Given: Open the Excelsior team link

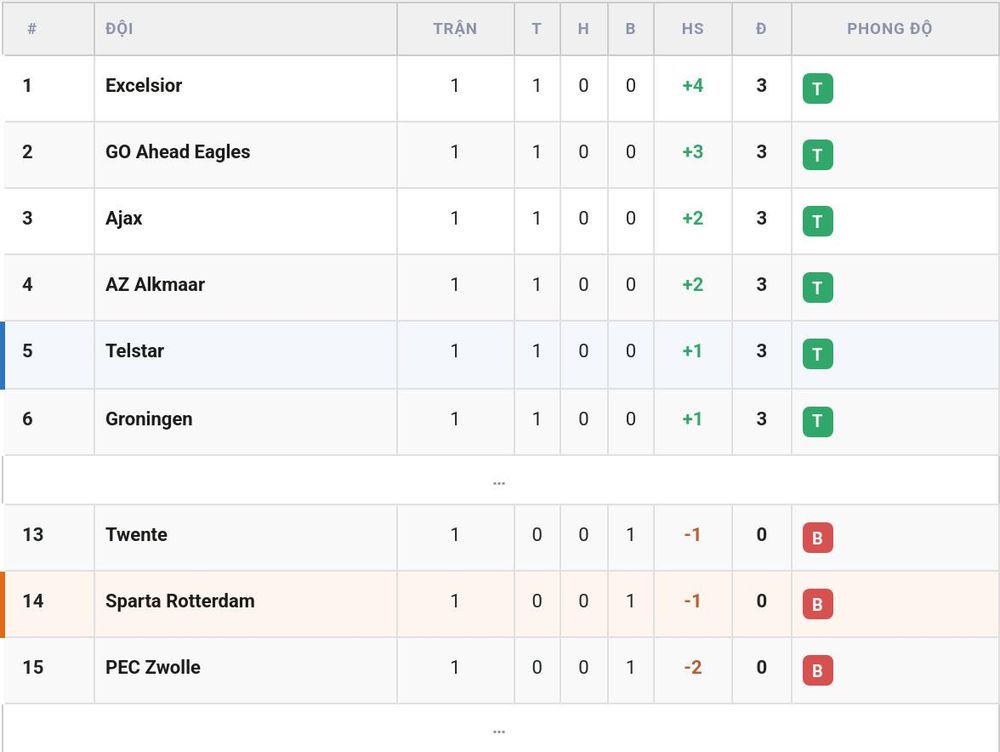Looking at the screenshot, I should [143, 85].
